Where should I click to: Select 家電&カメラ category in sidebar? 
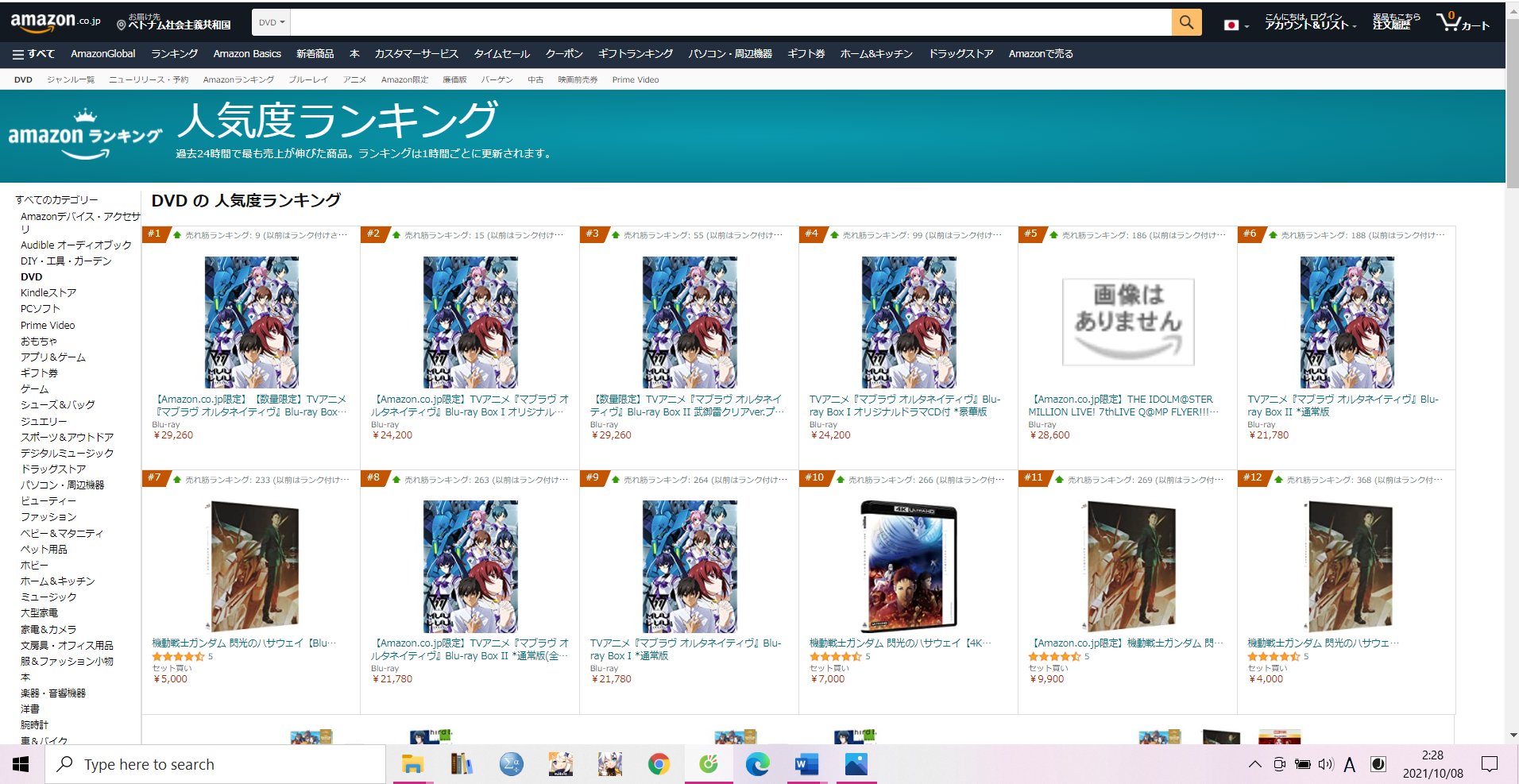[x=48, y=629]
